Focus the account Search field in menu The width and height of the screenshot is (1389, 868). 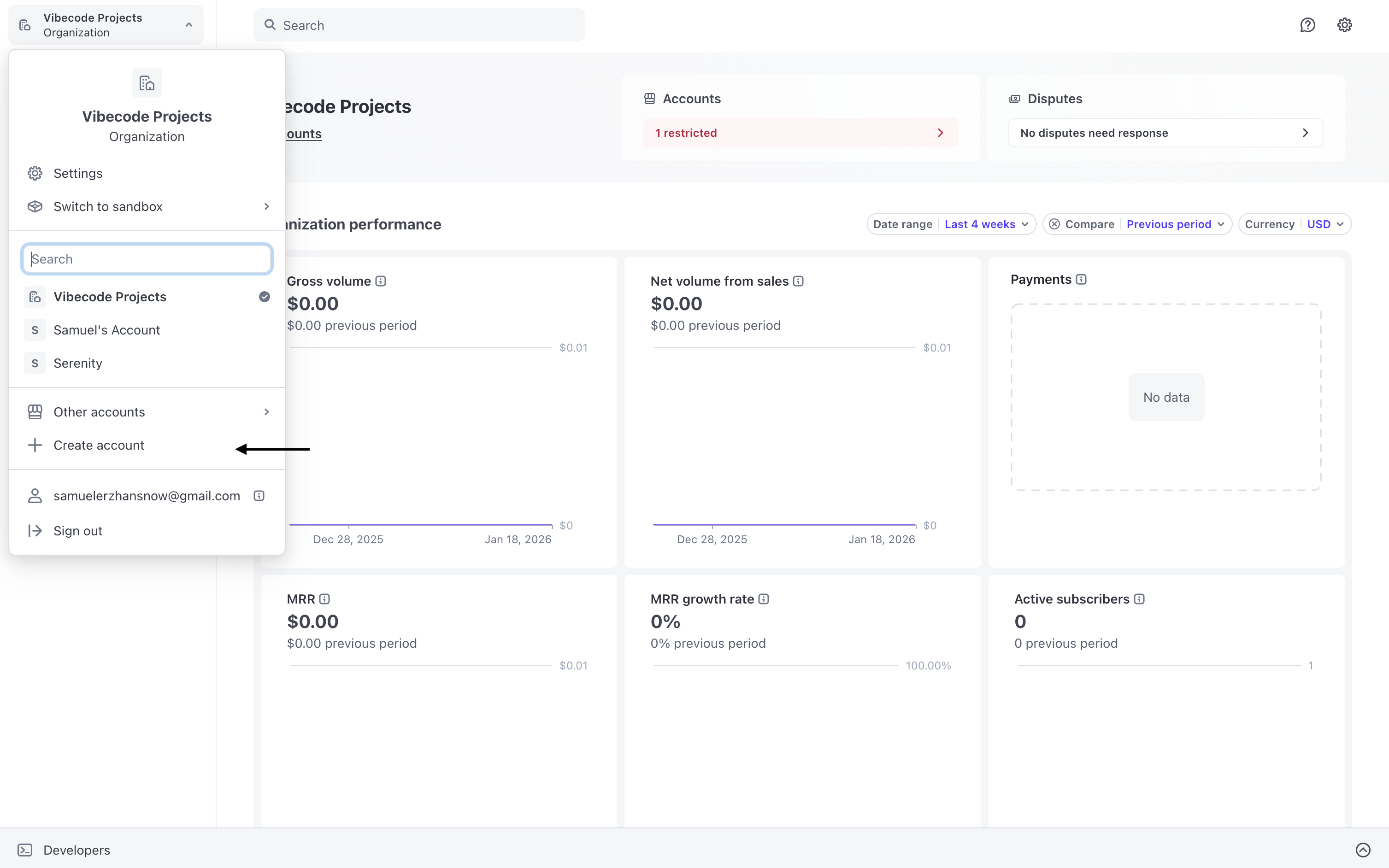147,259
